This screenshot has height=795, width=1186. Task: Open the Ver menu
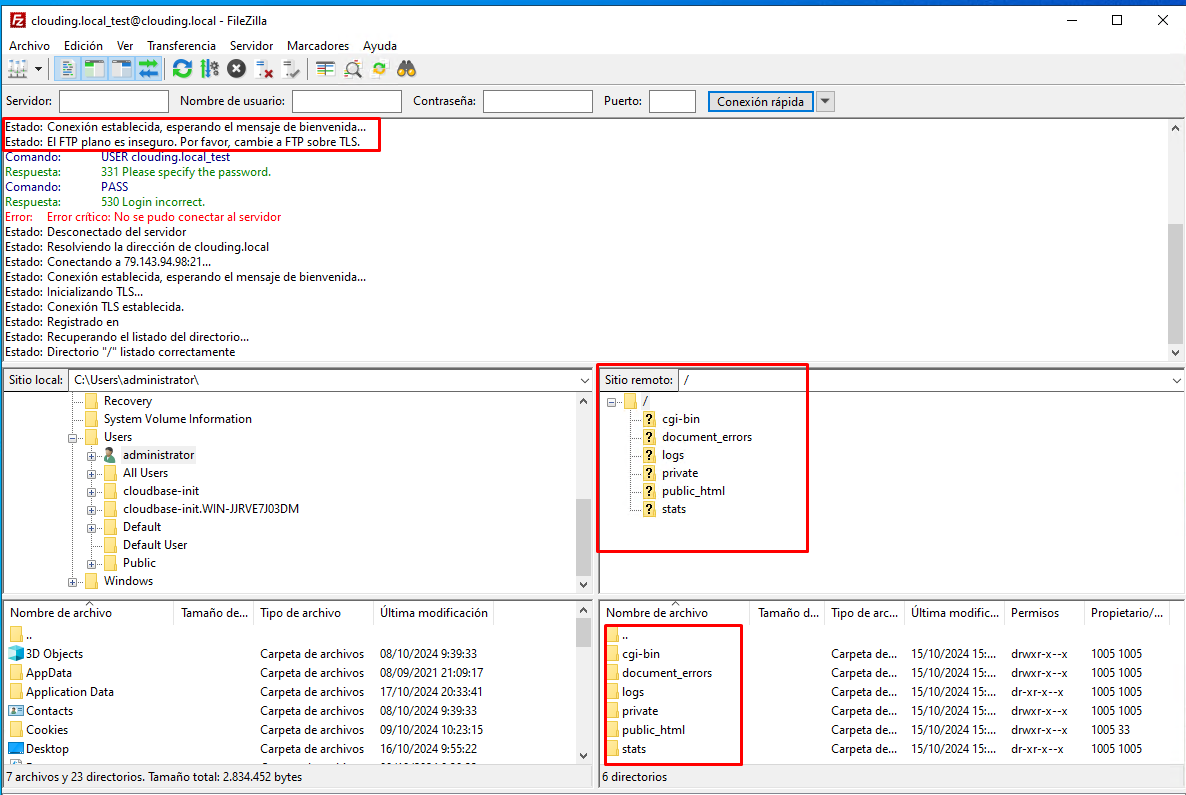click(x=125, y=46)
